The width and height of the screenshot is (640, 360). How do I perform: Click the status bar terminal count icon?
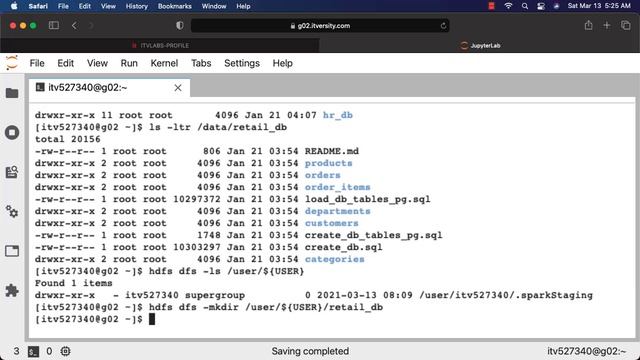pyautogui.click(x=33, y=351)
